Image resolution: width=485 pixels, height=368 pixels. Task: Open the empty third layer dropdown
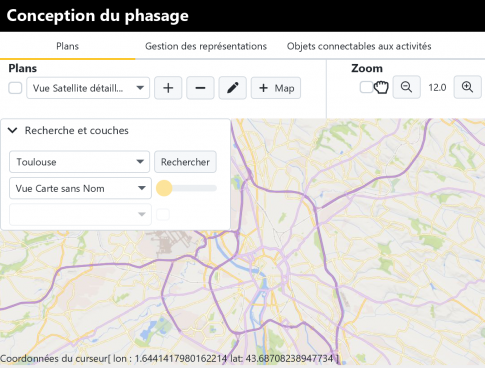tap(80, 214)
